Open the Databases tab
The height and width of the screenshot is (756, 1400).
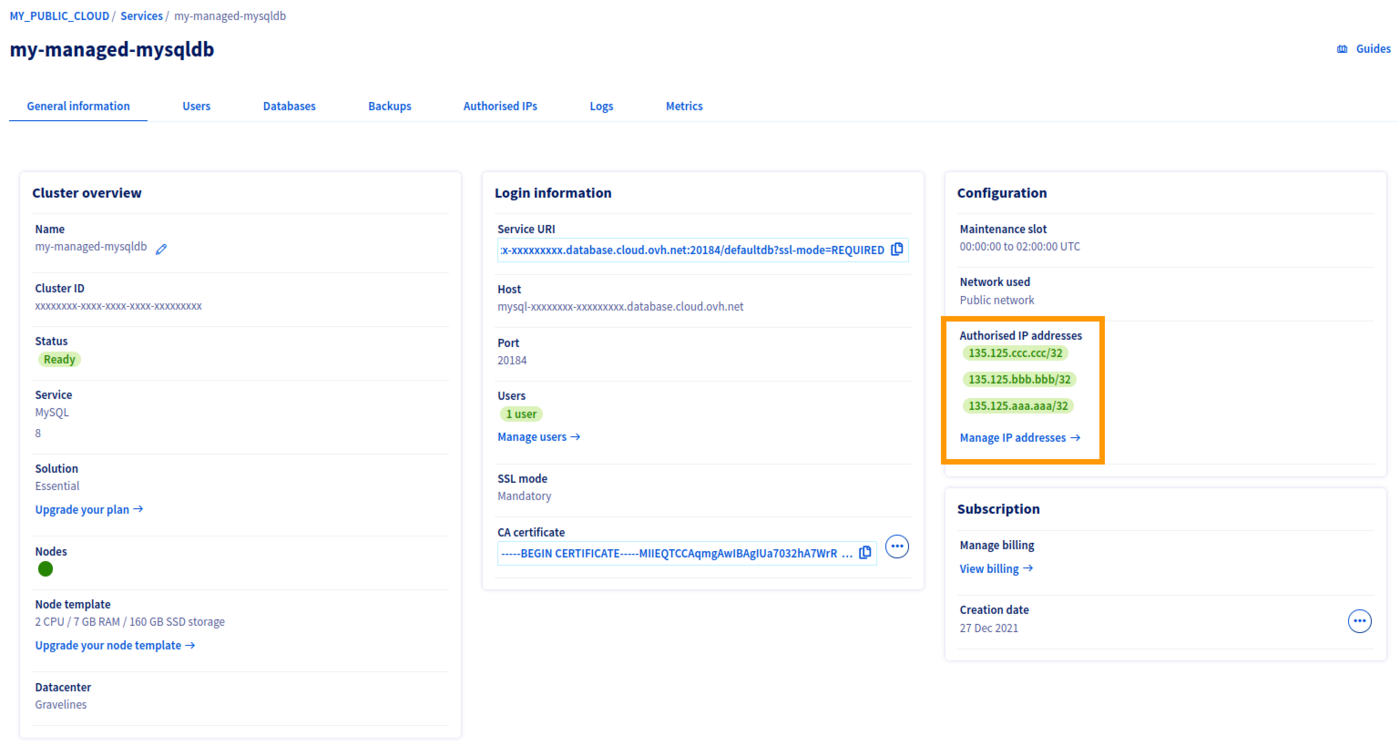[288, 106]
